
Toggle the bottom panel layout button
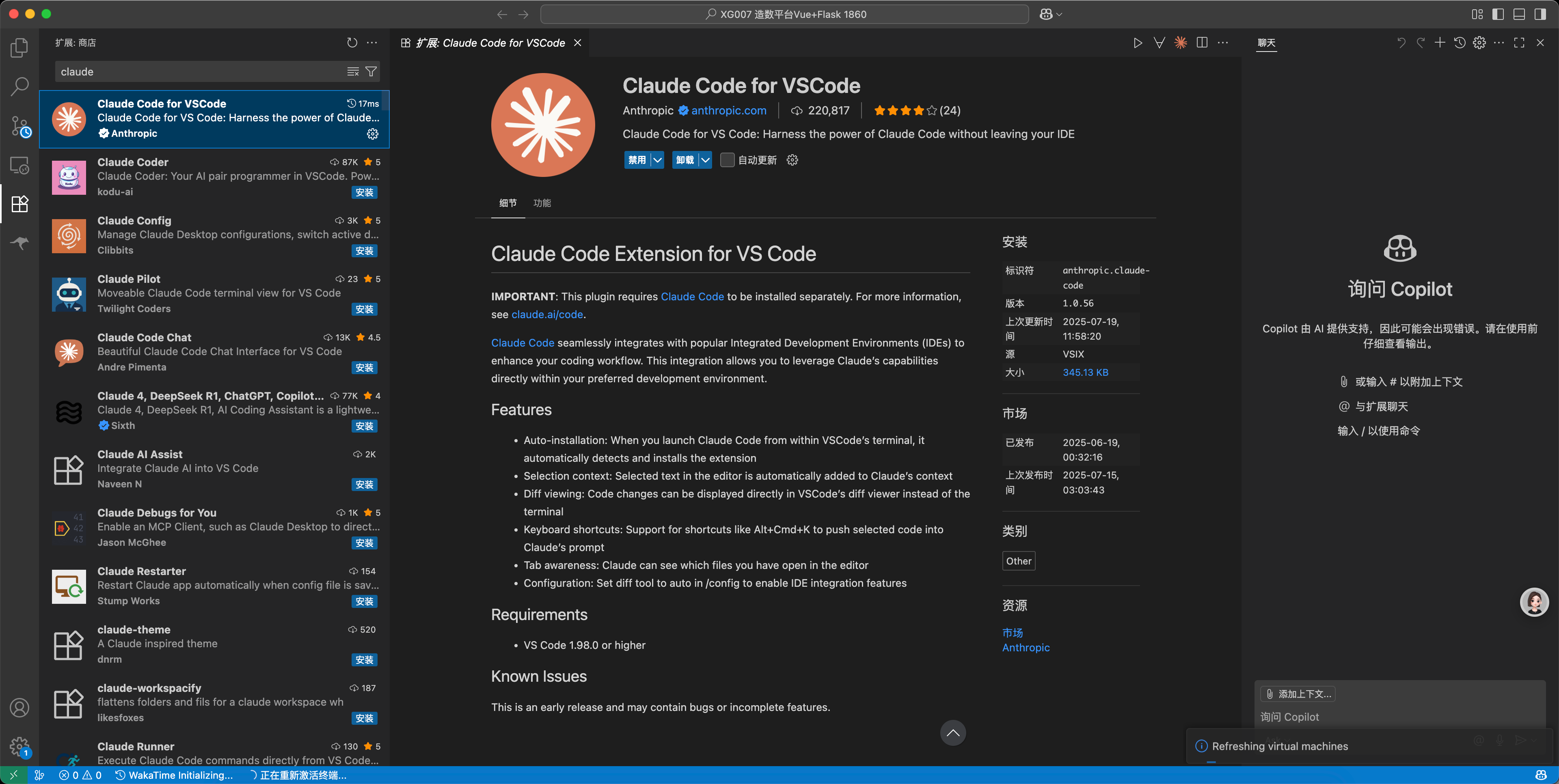tap(1519, 14)
